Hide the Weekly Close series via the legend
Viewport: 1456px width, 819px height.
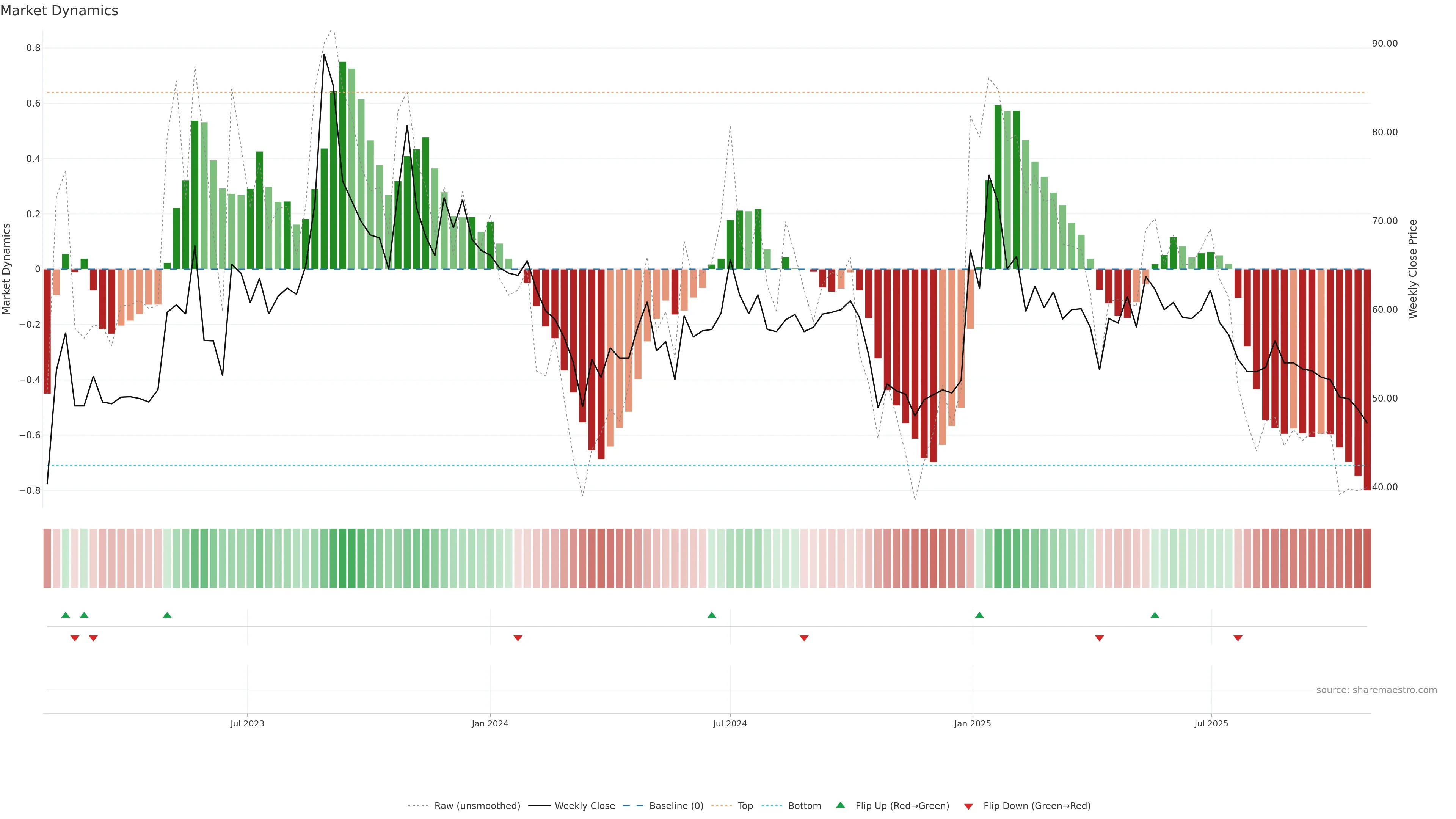click(x=584, y=806)
